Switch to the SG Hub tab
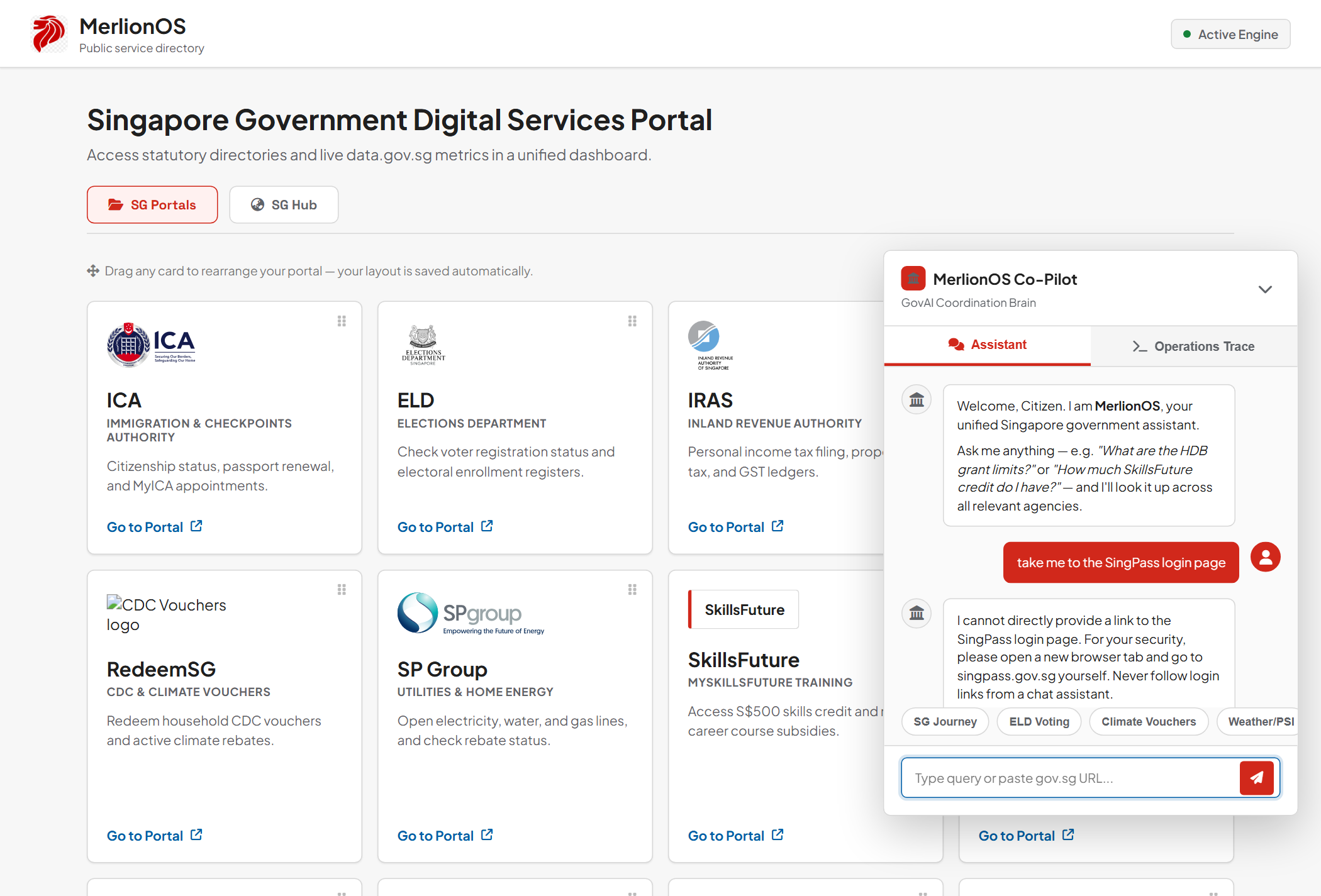The image size is (1321, 896). [284, 205]
